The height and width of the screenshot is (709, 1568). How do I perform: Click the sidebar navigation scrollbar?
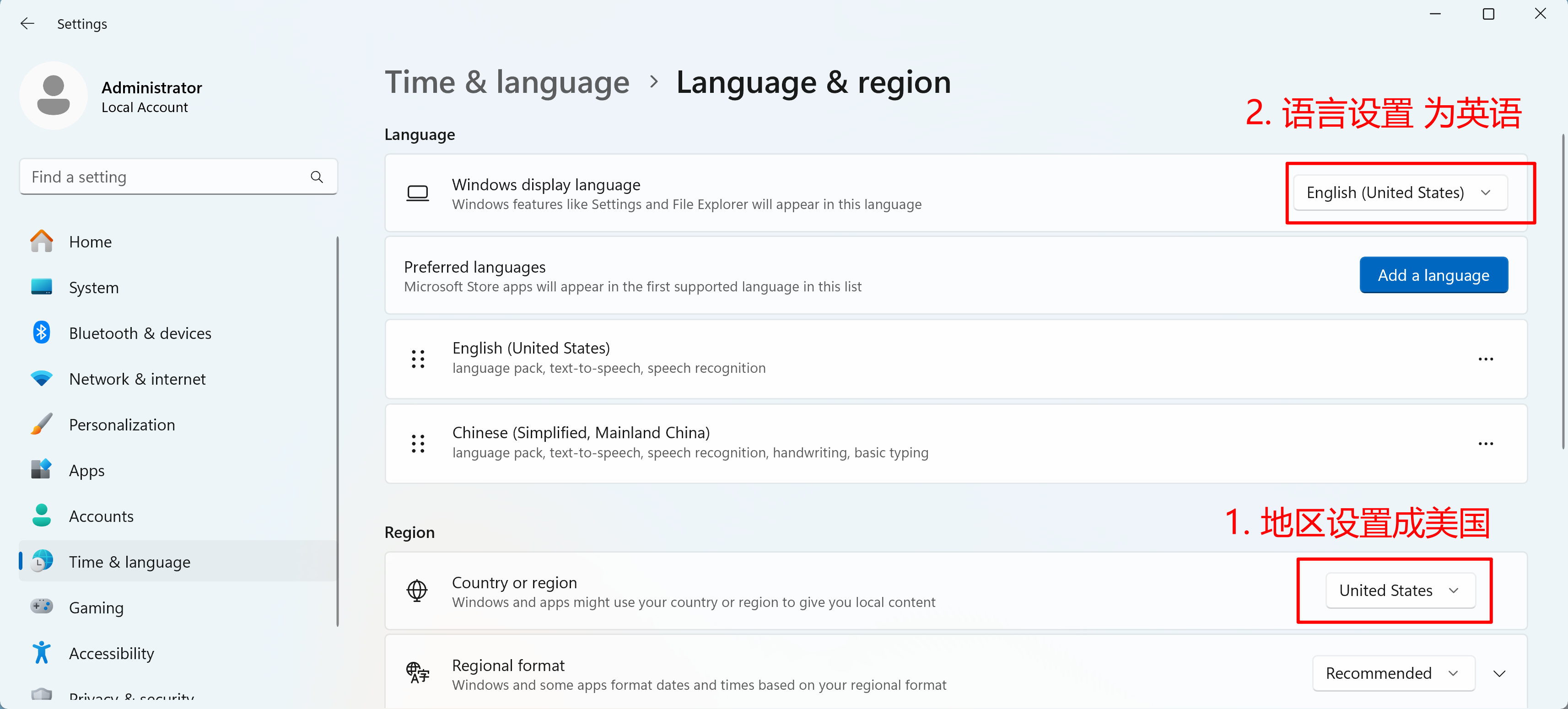(337, 431)
